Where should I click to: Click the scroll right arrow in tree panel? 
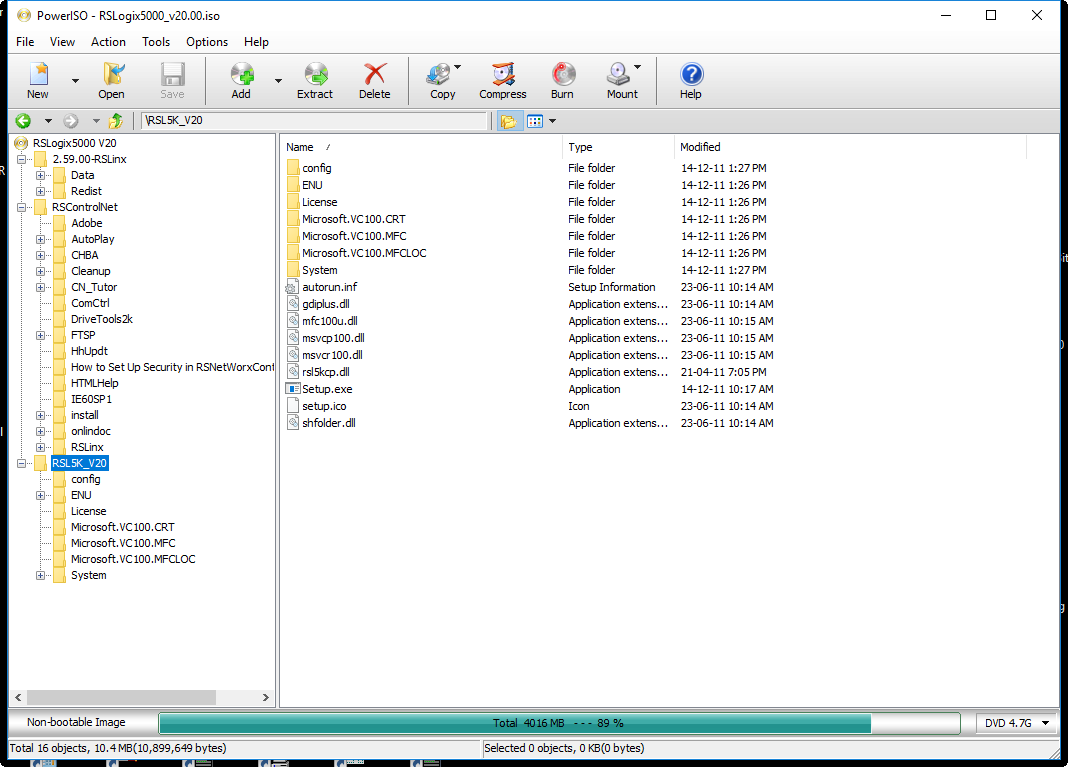click(x=266, y=698)
